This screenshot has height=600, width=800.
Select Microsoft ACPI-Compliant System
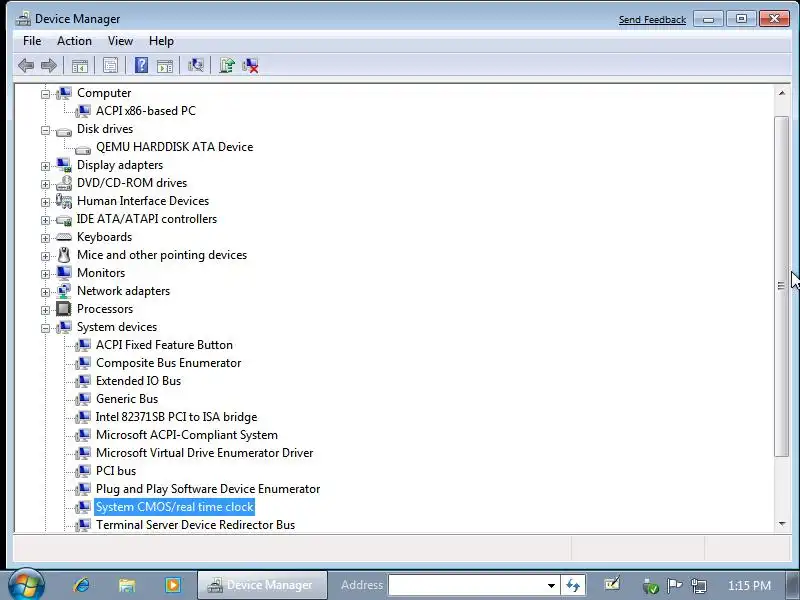coord(187,435)
